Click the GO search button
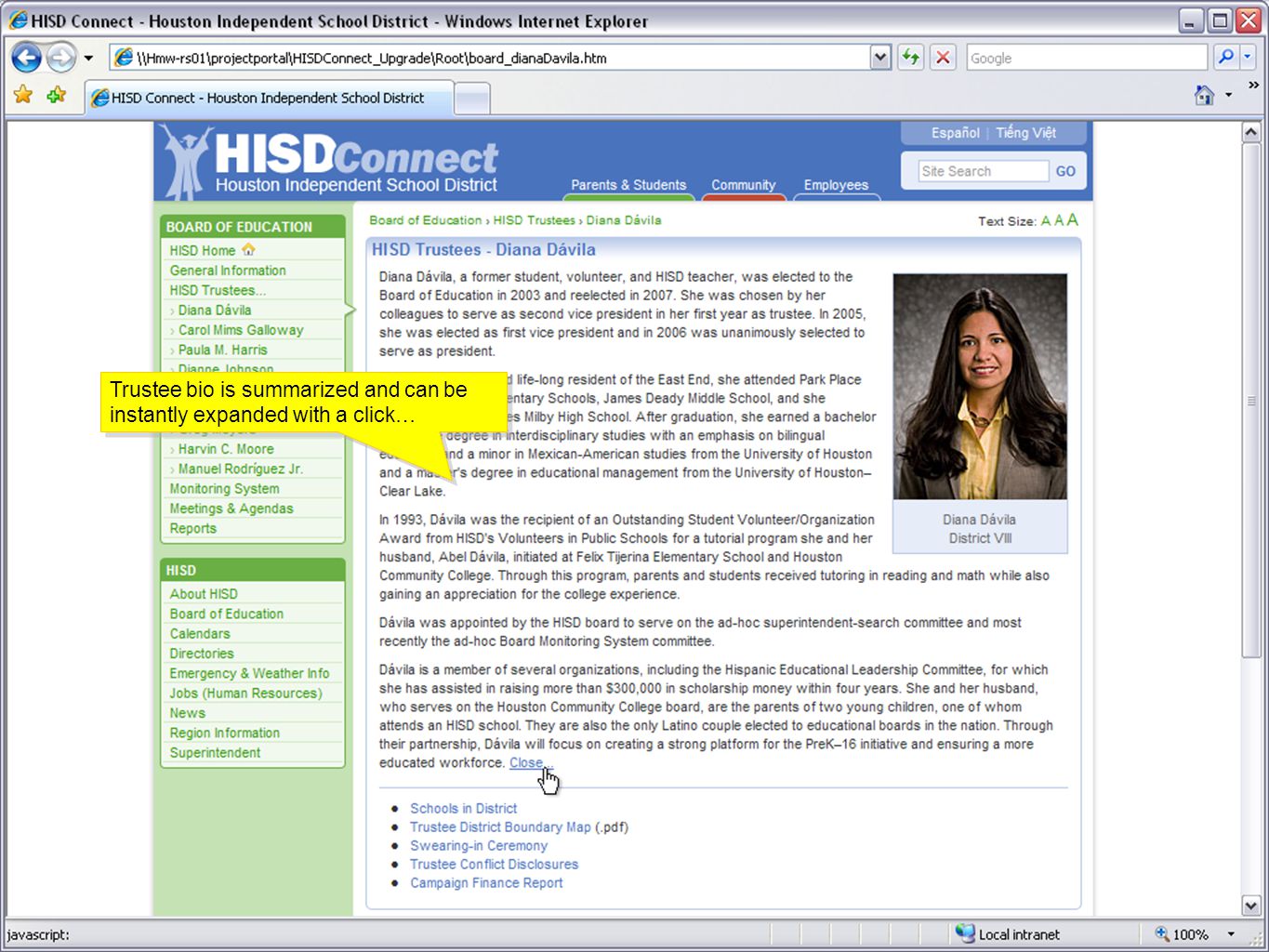 [x=1065, y=171]
